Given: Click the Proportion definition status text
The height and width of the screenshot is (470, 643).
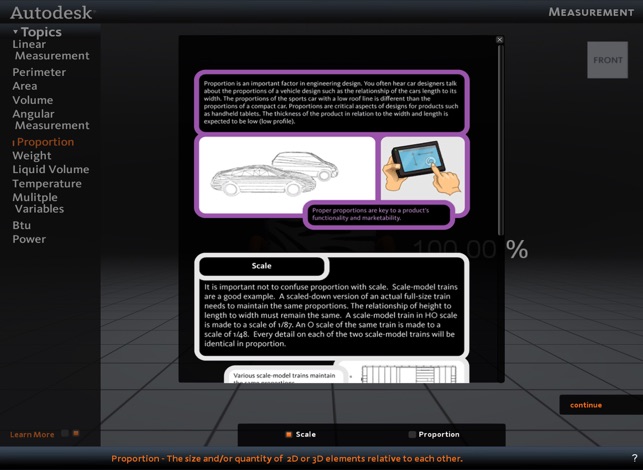Looking at the screenshot, I should (x=287, y=459).
